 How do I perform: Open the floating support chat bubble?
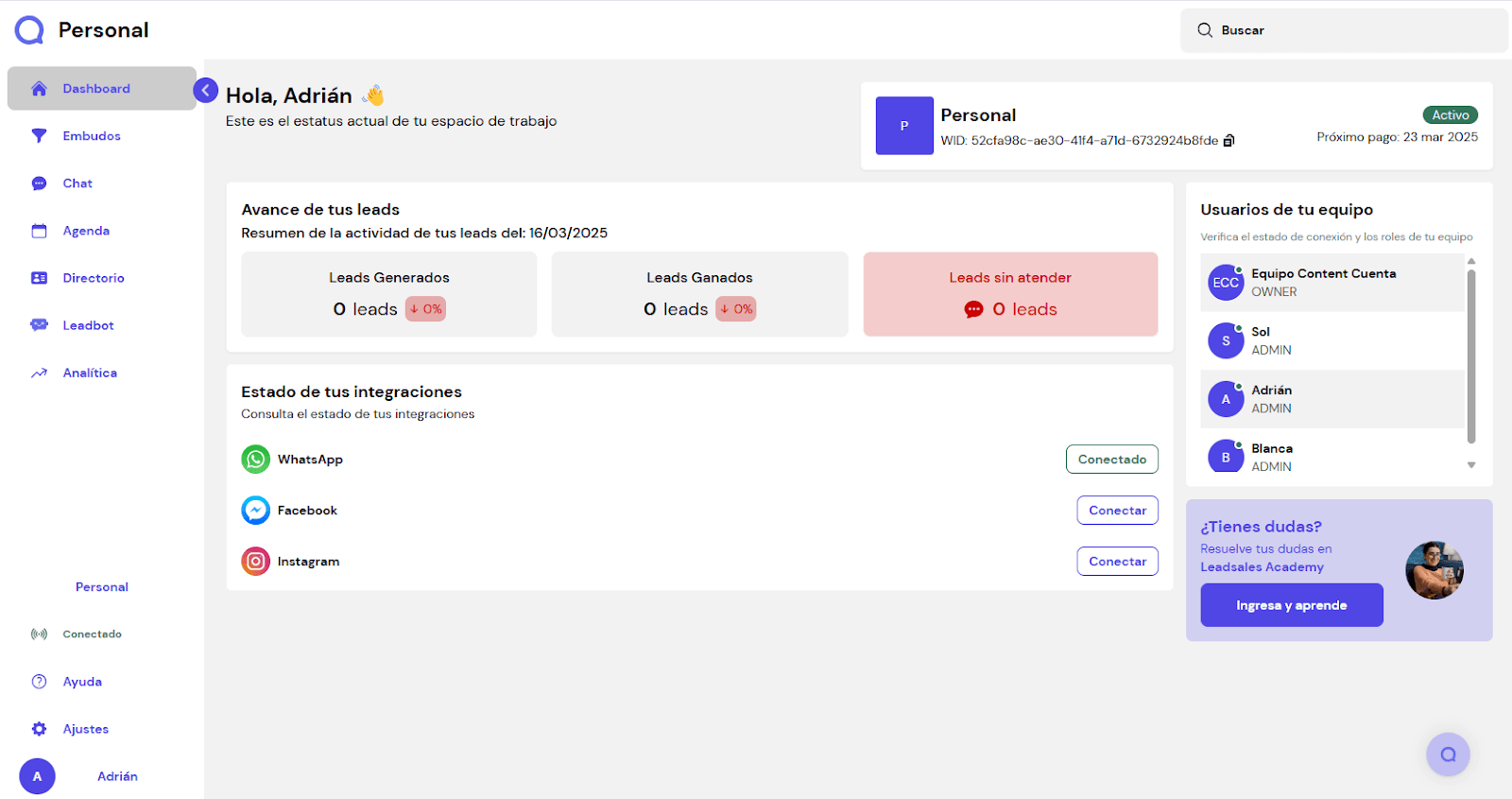tap(1448, 755)
